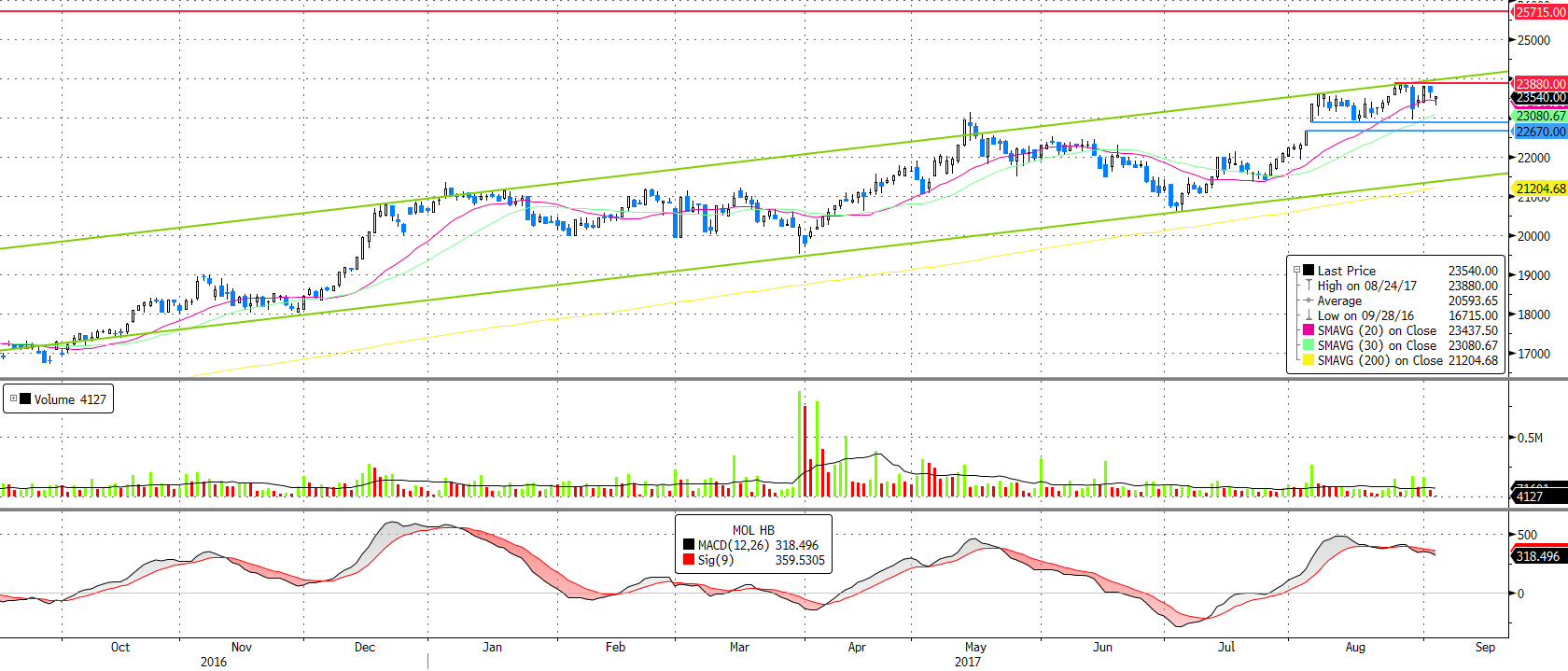This screenshot has width=1568, height=671.
Task: Click the yellow SMAVG (200) swatch
Action: coord(1309,360)
